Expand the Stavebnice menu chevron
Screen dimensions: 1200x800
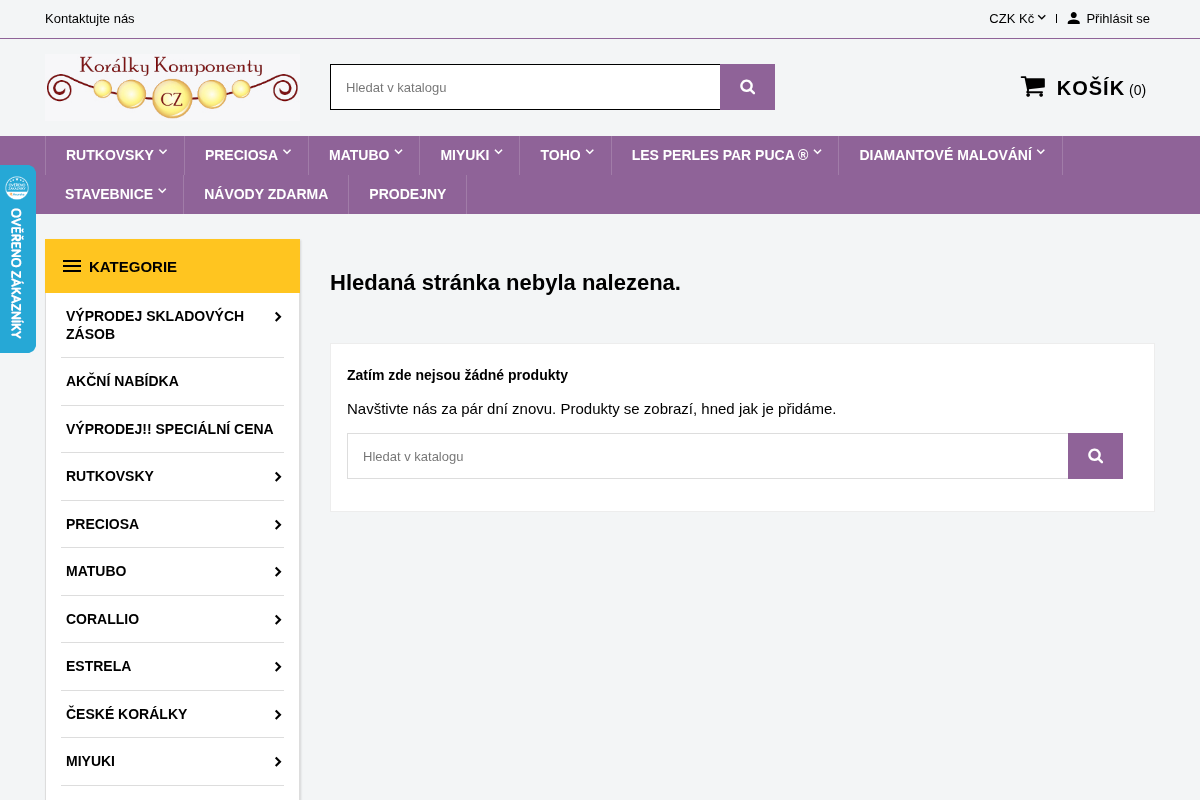162,190
